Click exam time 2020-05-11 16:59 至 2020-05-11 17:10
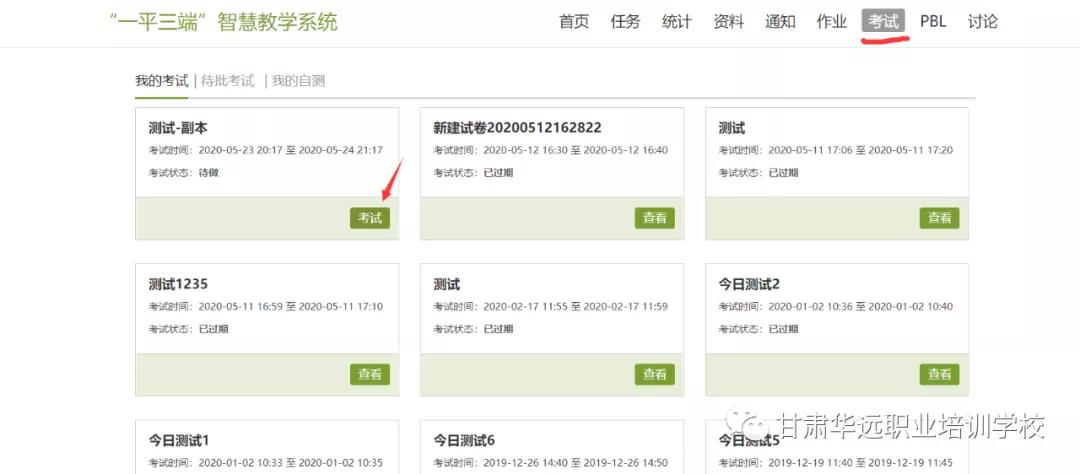 click(x=291, y=307)
